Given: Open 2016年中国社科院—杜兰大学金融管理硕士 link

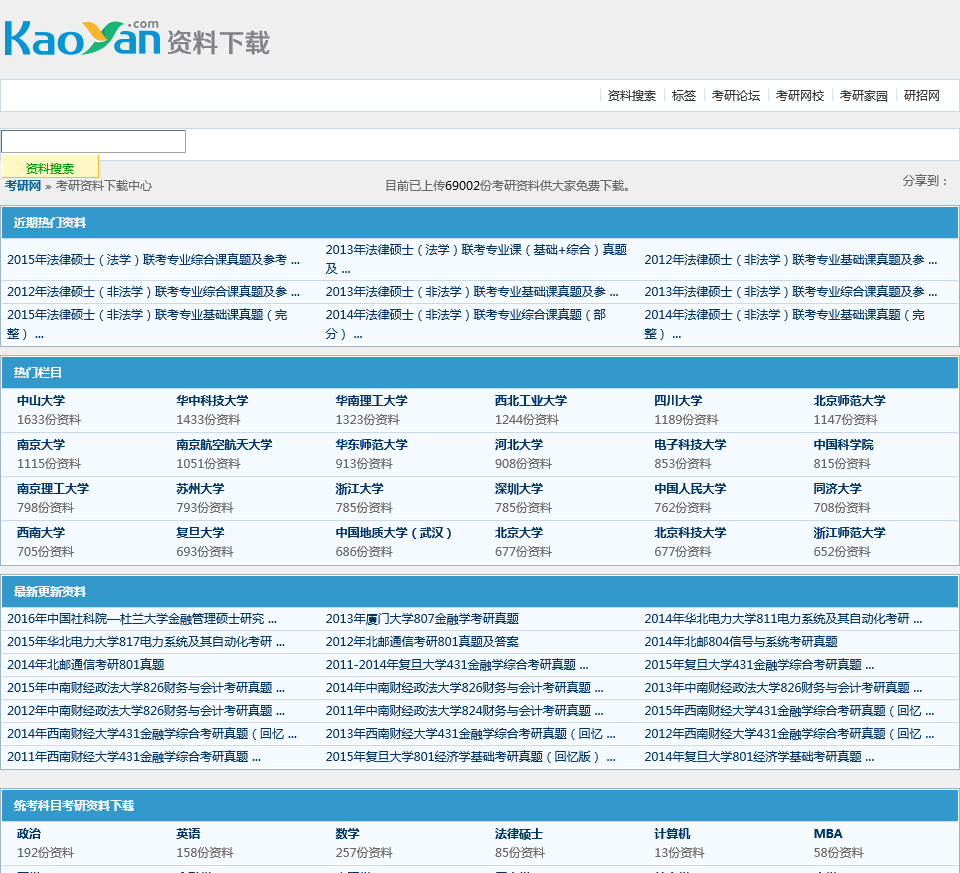Looking at the screenshot, I should (142, 619).
